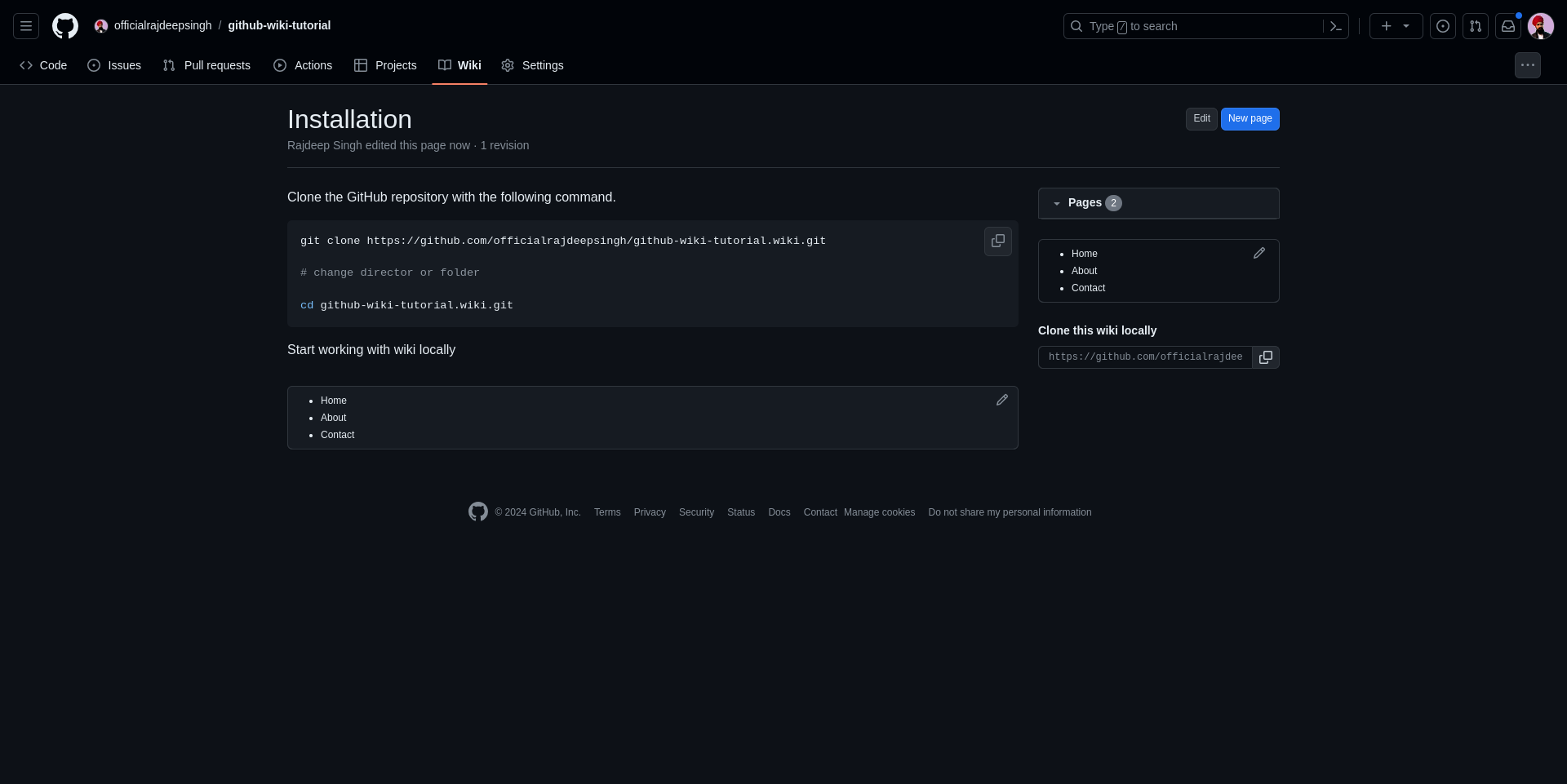
Task: Open the Privacy link in page footer
Action: pos(650,512)
